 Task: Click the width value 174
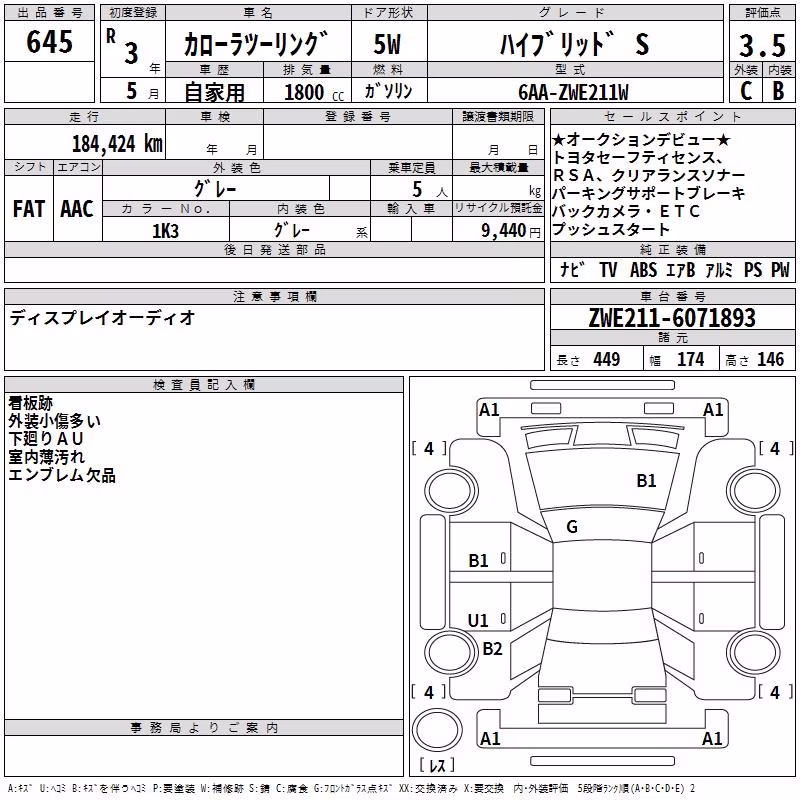tap(690, 359)
